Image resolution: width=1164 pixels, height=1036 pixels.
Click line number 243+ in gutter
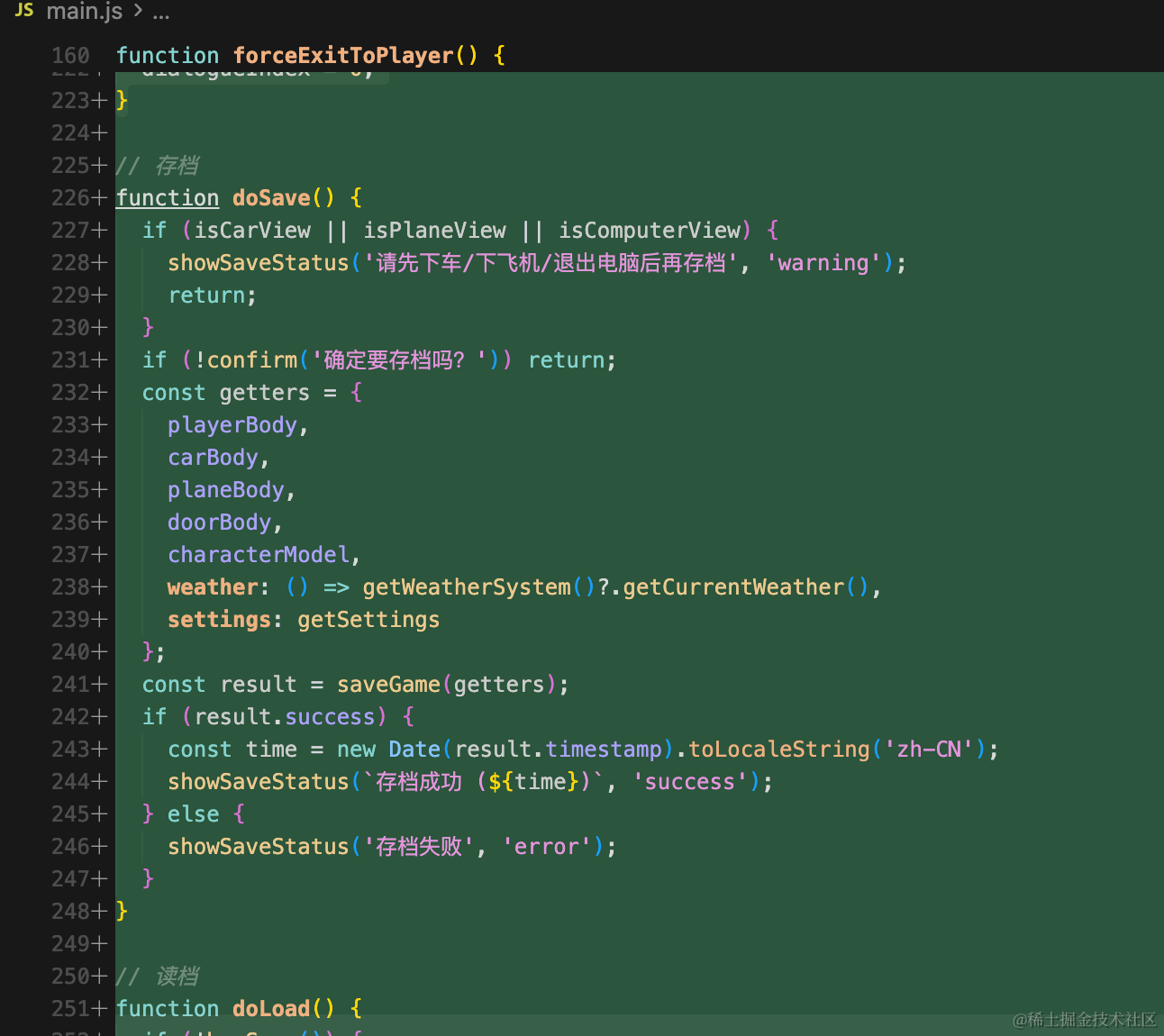coord(79,749)
